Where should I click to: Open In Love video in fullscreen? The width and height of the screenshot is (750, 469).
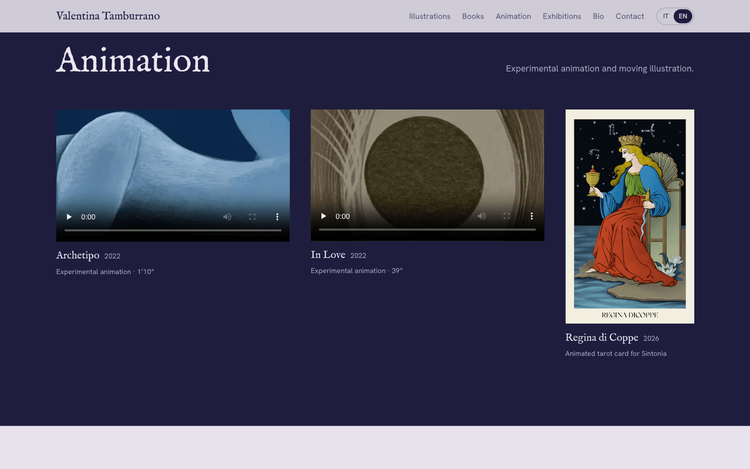click(507, 216)
